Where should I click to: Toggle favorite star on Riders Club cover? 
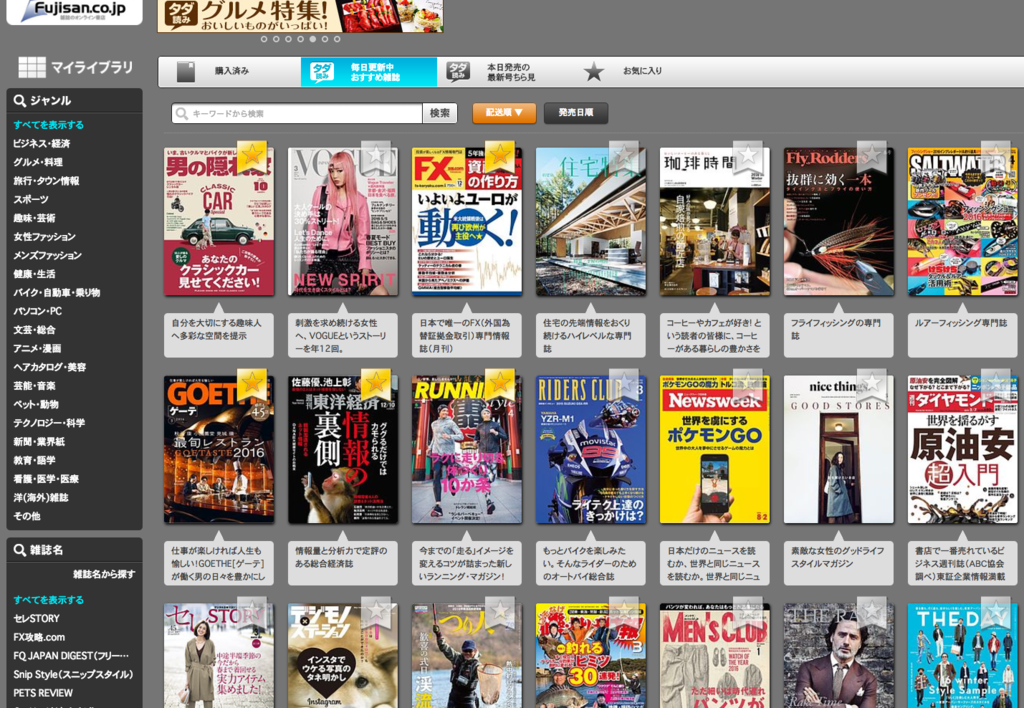624,384
